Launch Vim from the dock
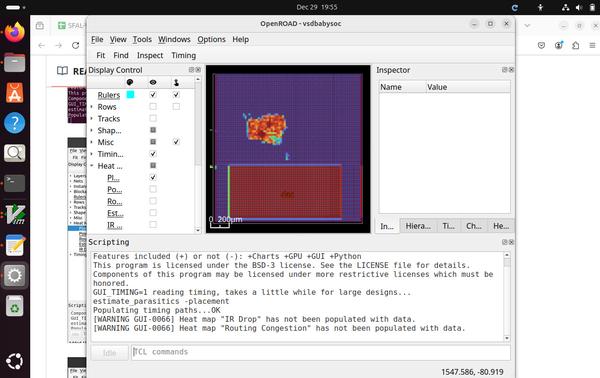Image resolution: width=600 pixels, height=378 pixels. (15, 214)
